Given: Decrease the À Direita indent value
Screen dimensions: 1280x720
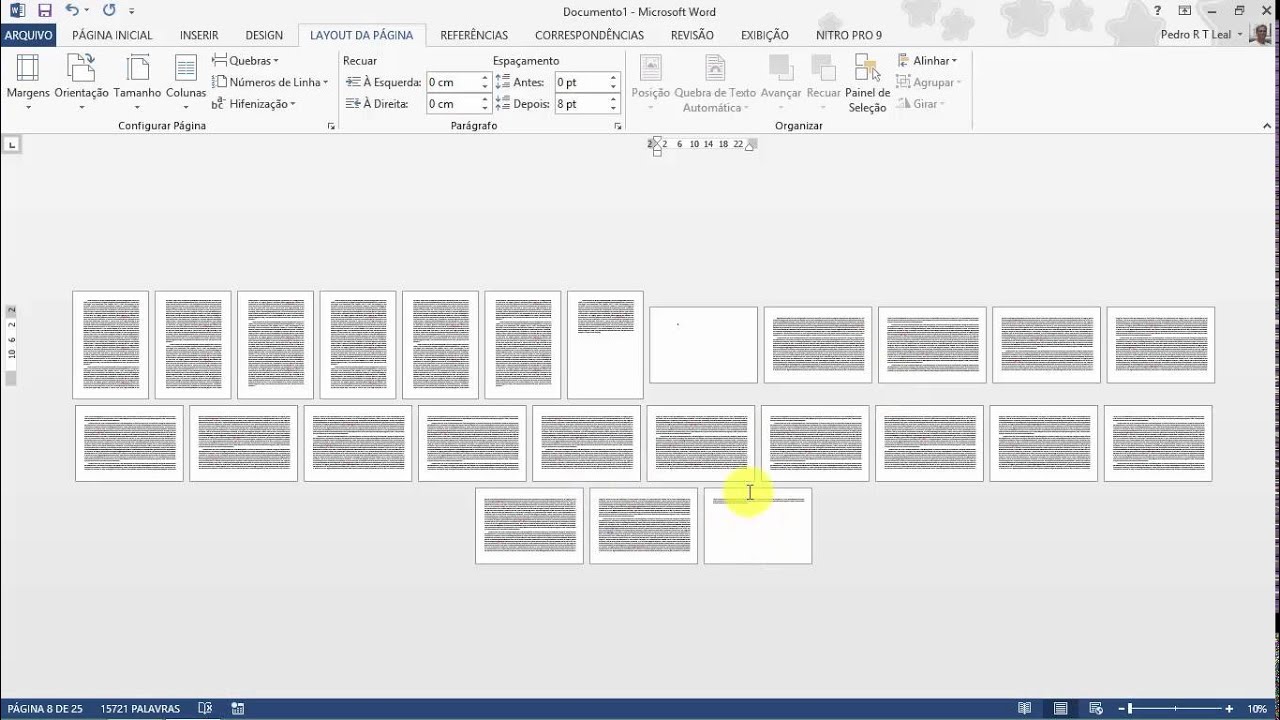Looking at the screenshot, I should (x=485, y=109).
